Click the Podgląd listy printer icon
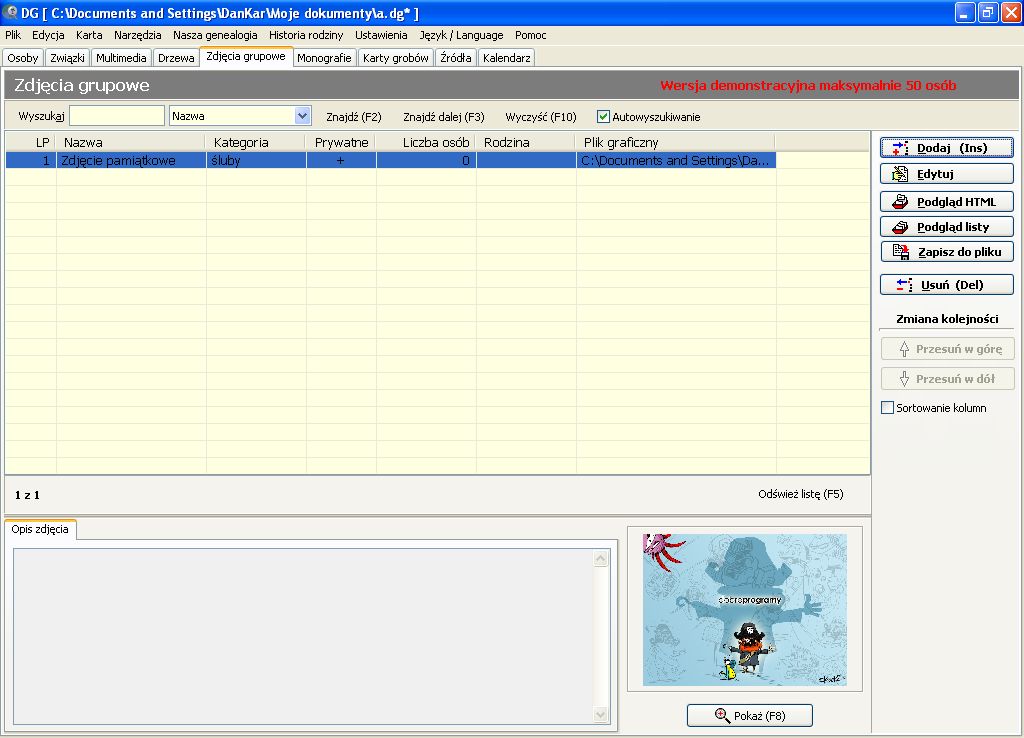The width and height of the screenshot is (1024, 738). coord(900,227)
